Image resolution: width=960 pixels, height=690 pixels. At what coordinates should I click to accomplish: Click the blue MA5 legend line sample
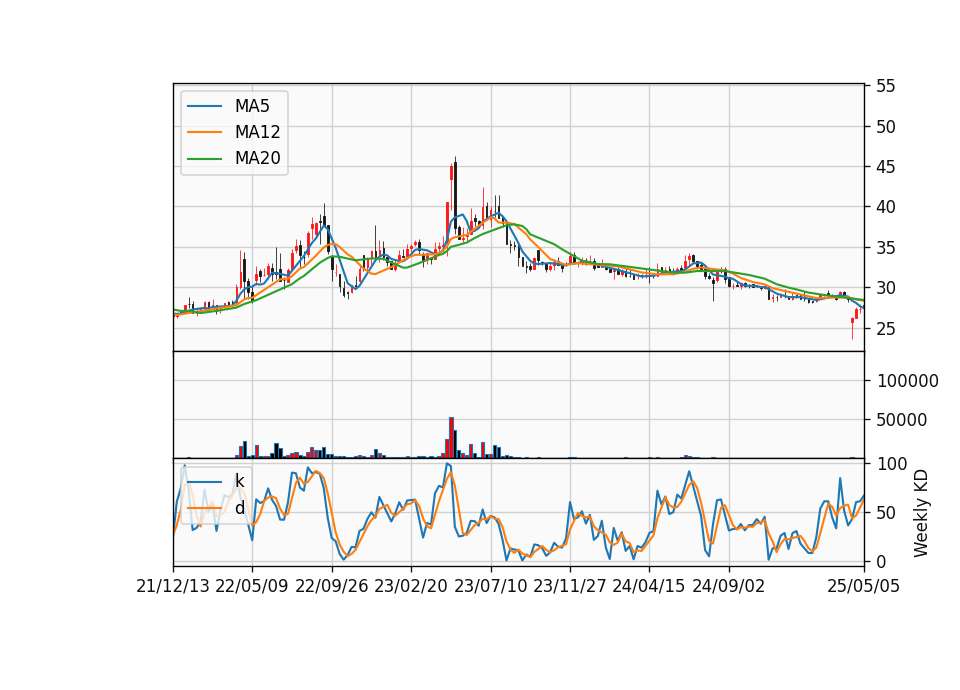204,106
